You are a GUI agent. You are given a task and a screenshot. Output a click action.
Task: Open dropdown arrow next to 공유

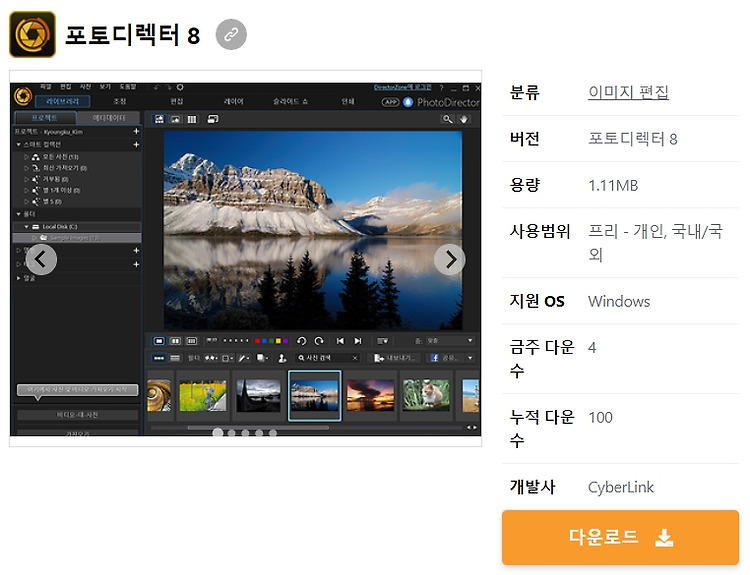click(x=470, y=358)
